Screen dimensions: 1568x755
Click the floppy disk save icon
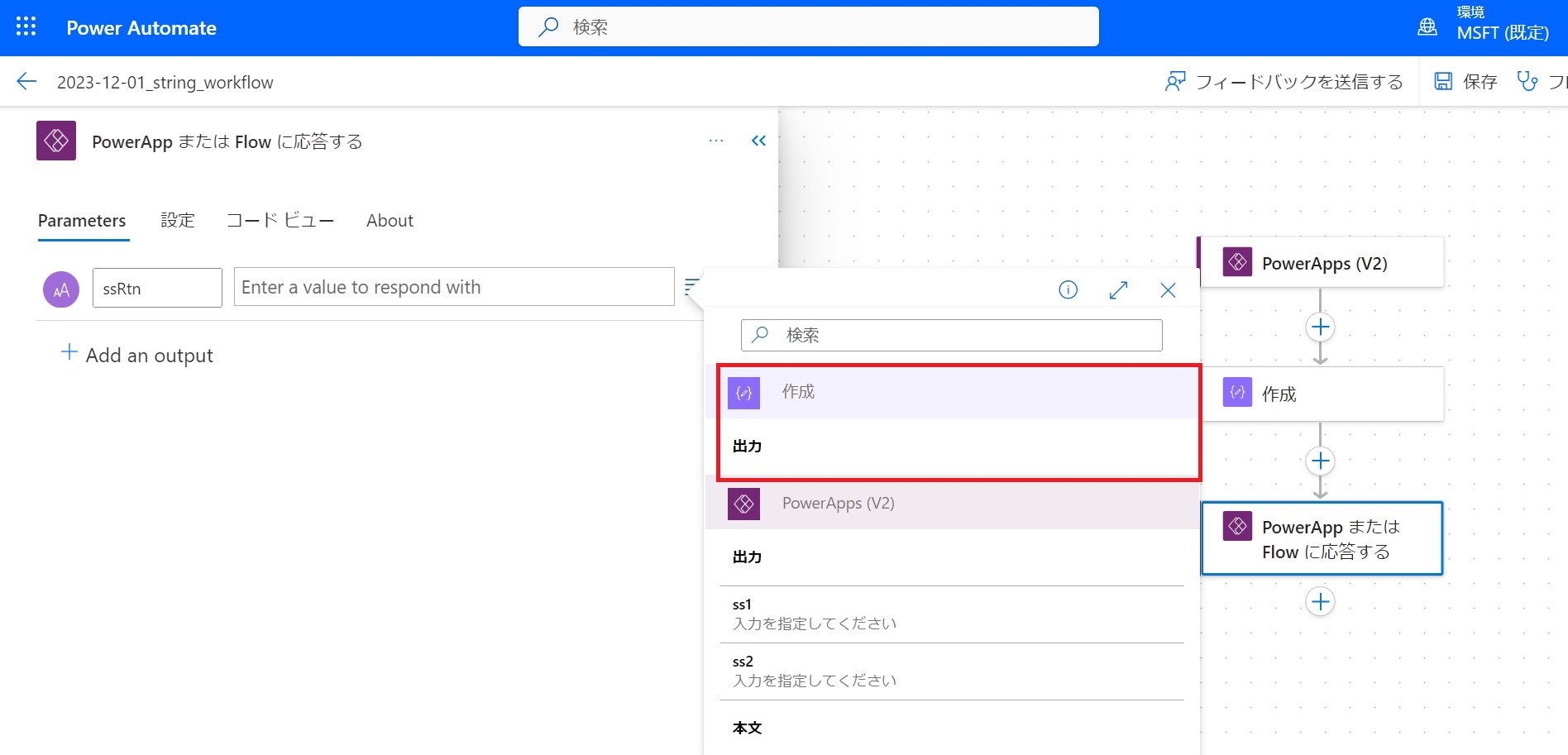pyautogui.click(x=1443, y=81)
